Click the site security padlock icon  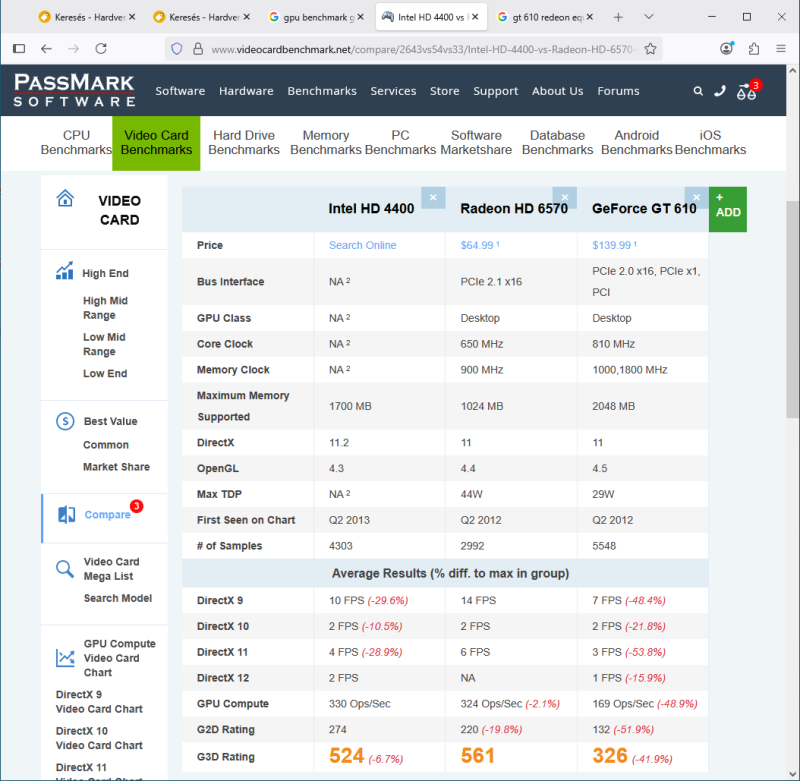click(x=198, y=49)
